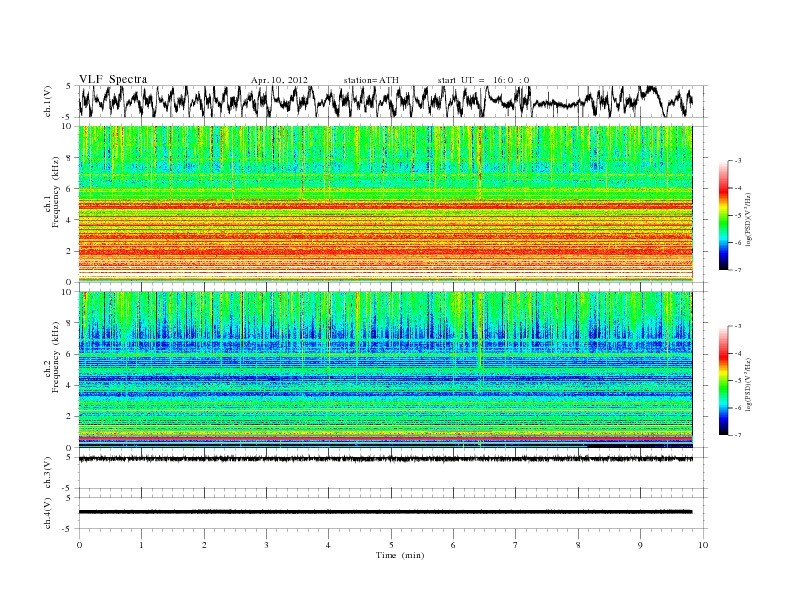Click the "-3" label on ch.1 color bar
Image resolution: width=792 pixels, height=612 pixels.
(x=738, y=161)
